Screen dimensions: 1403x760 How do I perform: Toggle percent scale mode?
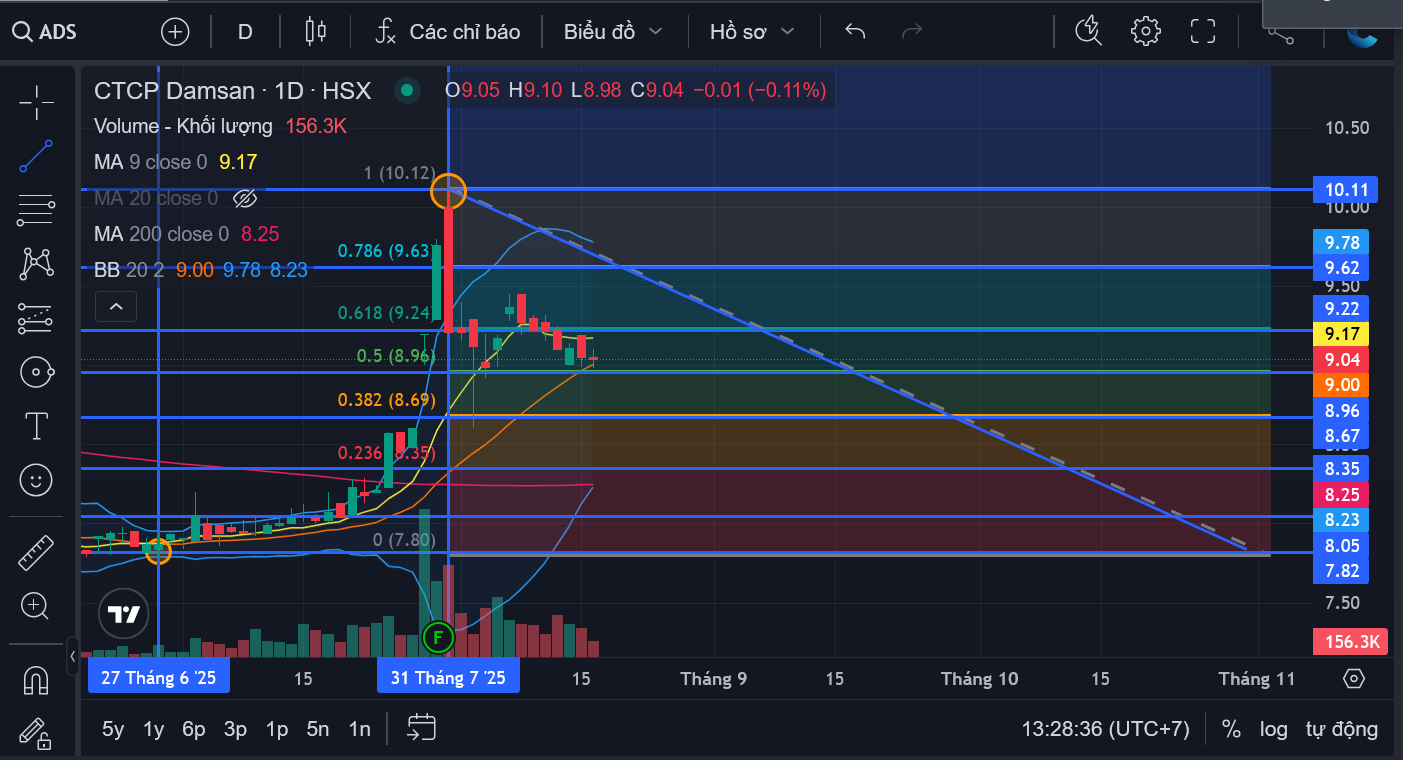[x=1231, y=729]
